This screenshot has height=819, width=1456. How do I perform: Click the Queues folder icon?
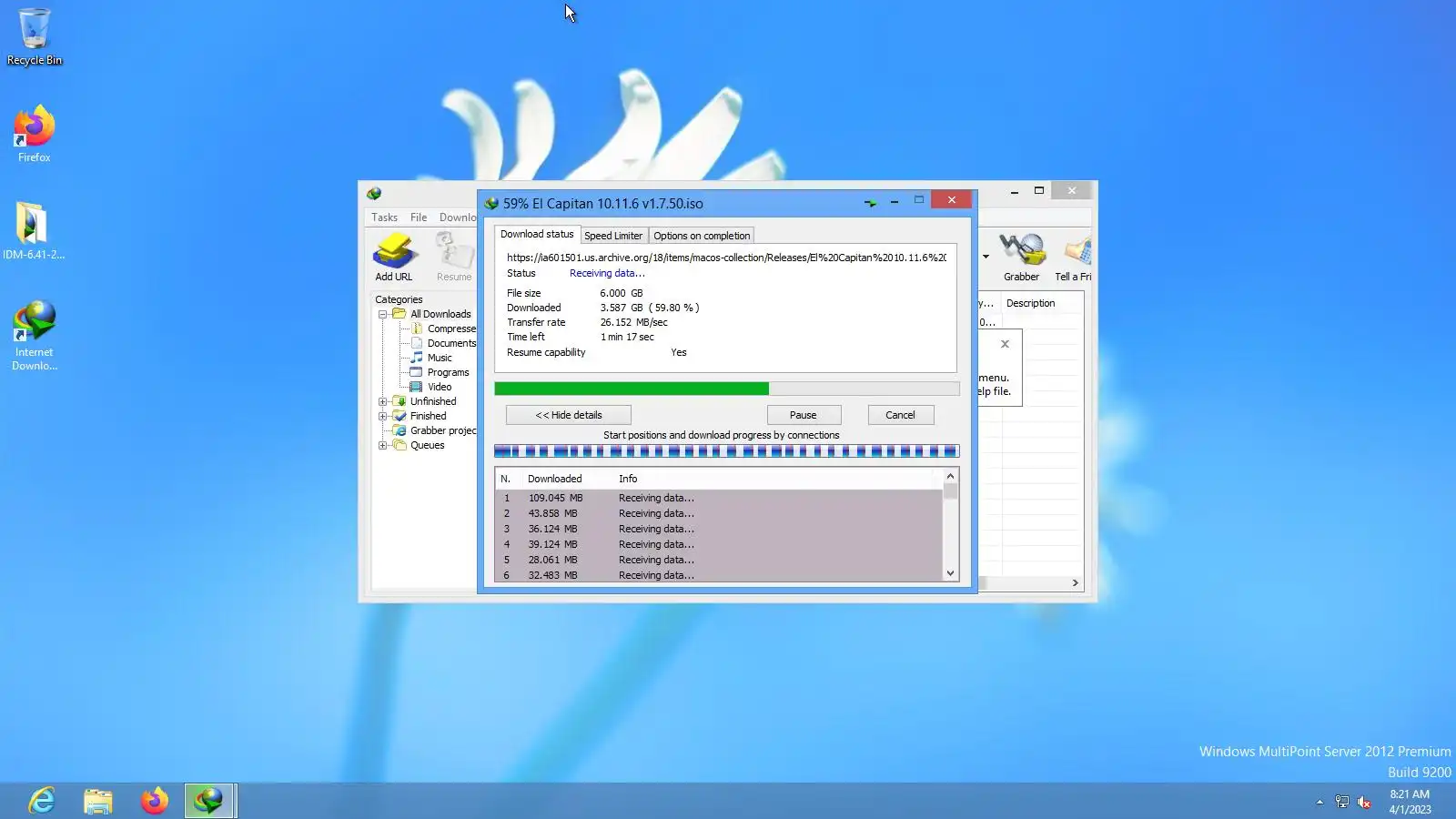coord(399,445)
